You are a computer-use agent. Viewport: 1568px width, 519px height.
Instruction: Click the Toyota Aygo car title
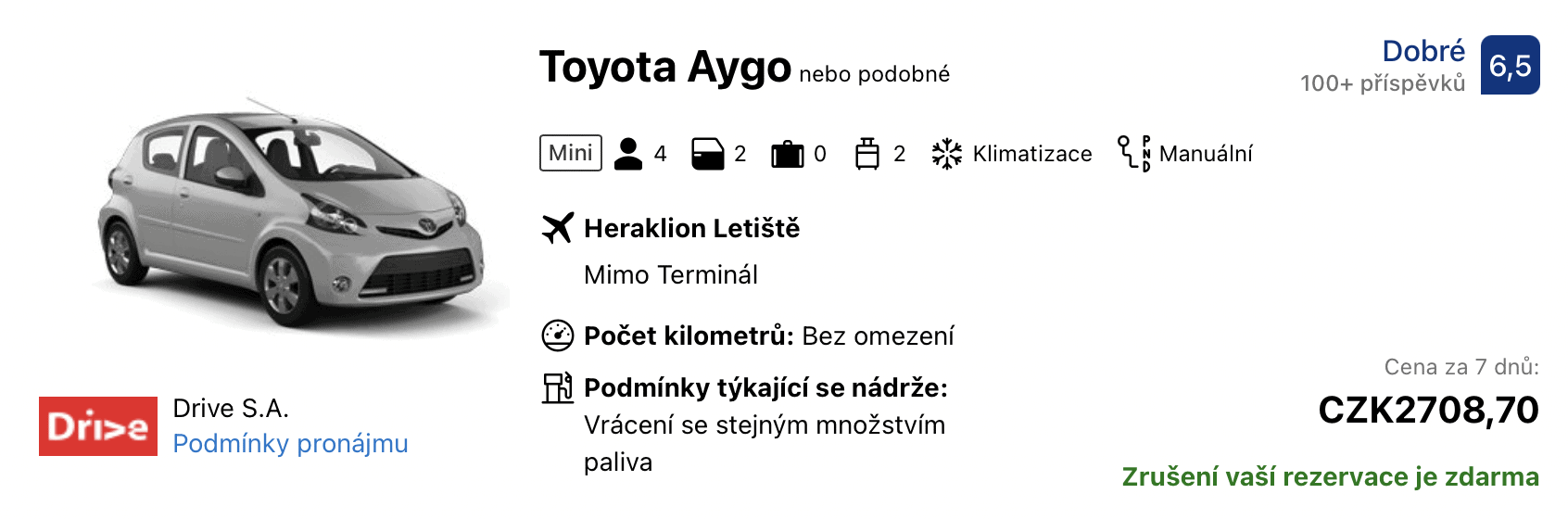pyautogui.click(x=665, y=67)
